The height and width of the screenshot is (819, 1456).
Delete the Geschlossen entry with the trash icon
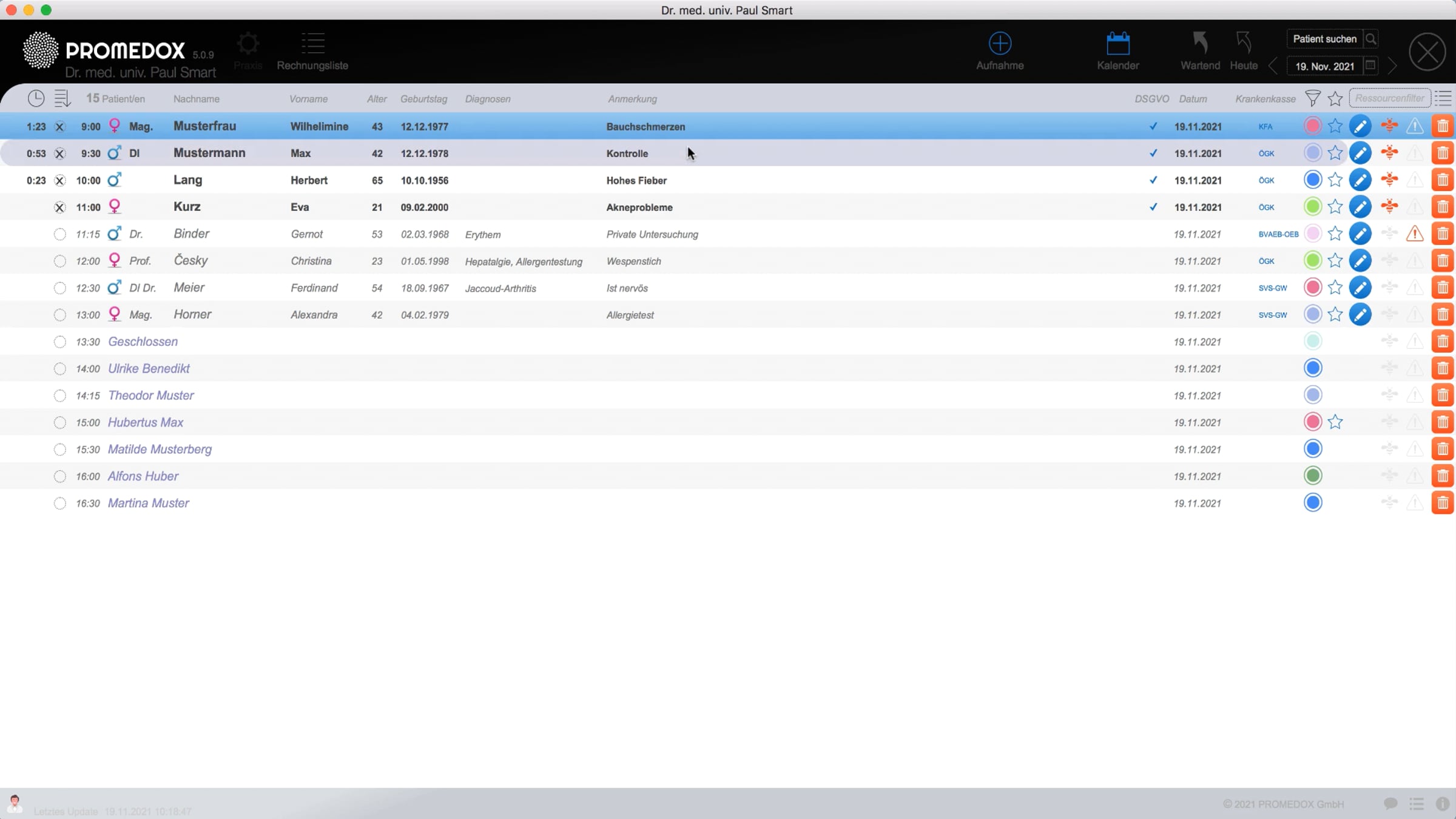(x=1443, y=342)
